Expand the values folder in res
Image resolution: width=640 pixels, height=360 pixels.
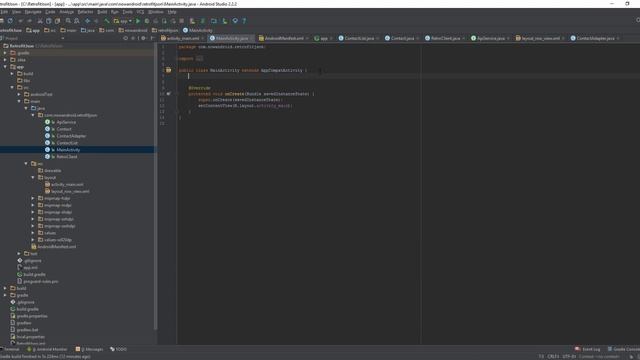[33, 233]
